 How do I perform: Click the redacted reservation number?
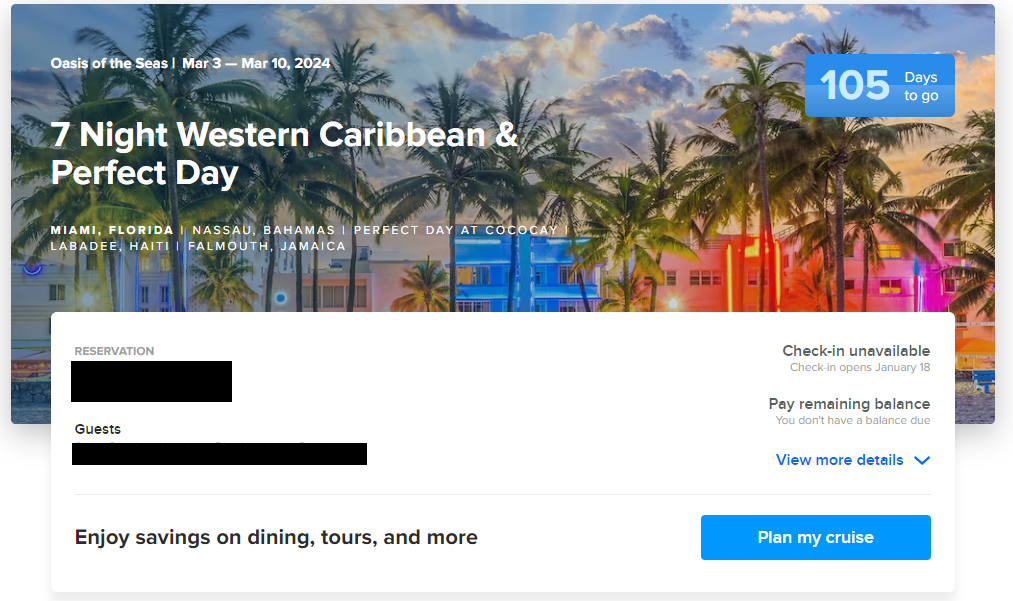click(151, 381)
